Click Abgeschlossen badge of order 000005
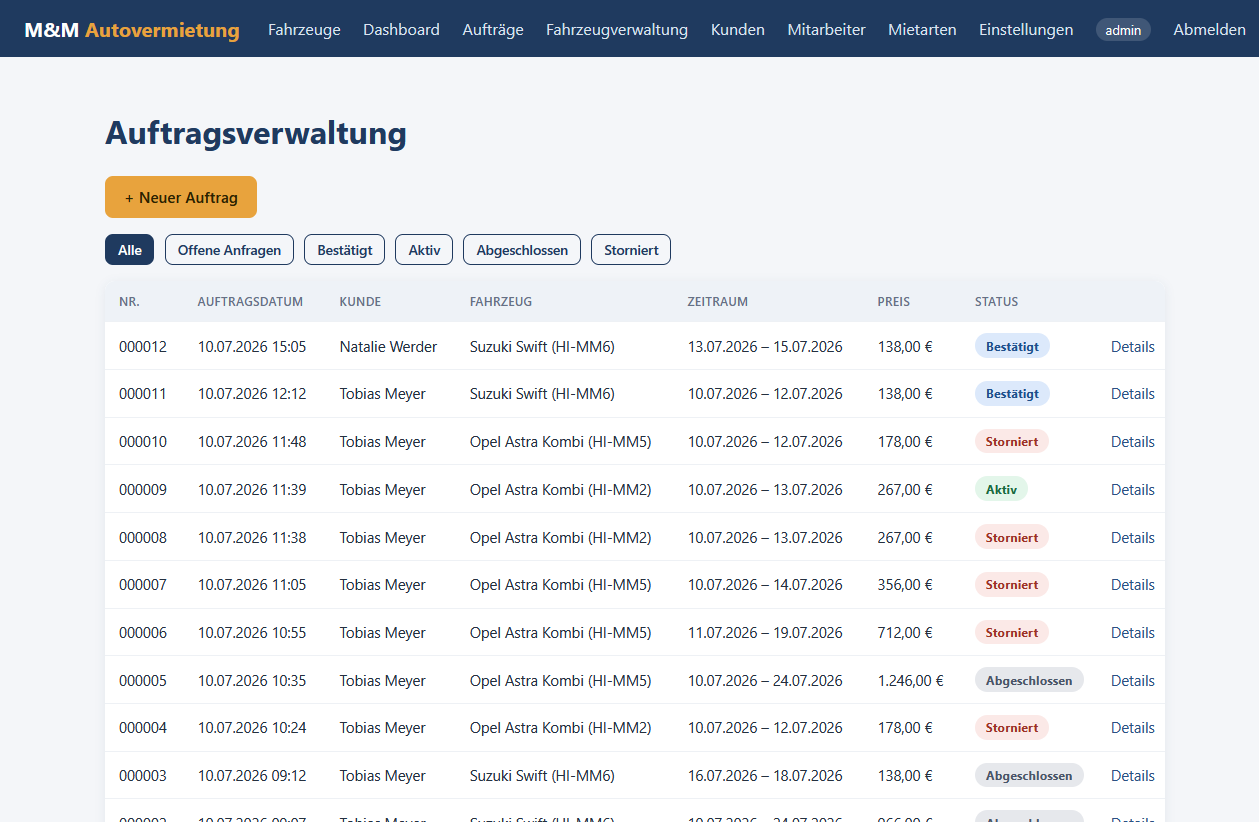Viewport: 1259px width, 822px height. [1029, 681]
